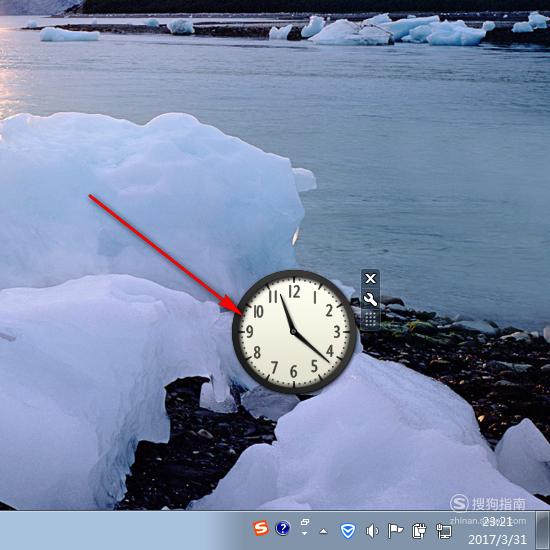Click the analog clock gadget face
550x550 pixels.
[294, 332]
